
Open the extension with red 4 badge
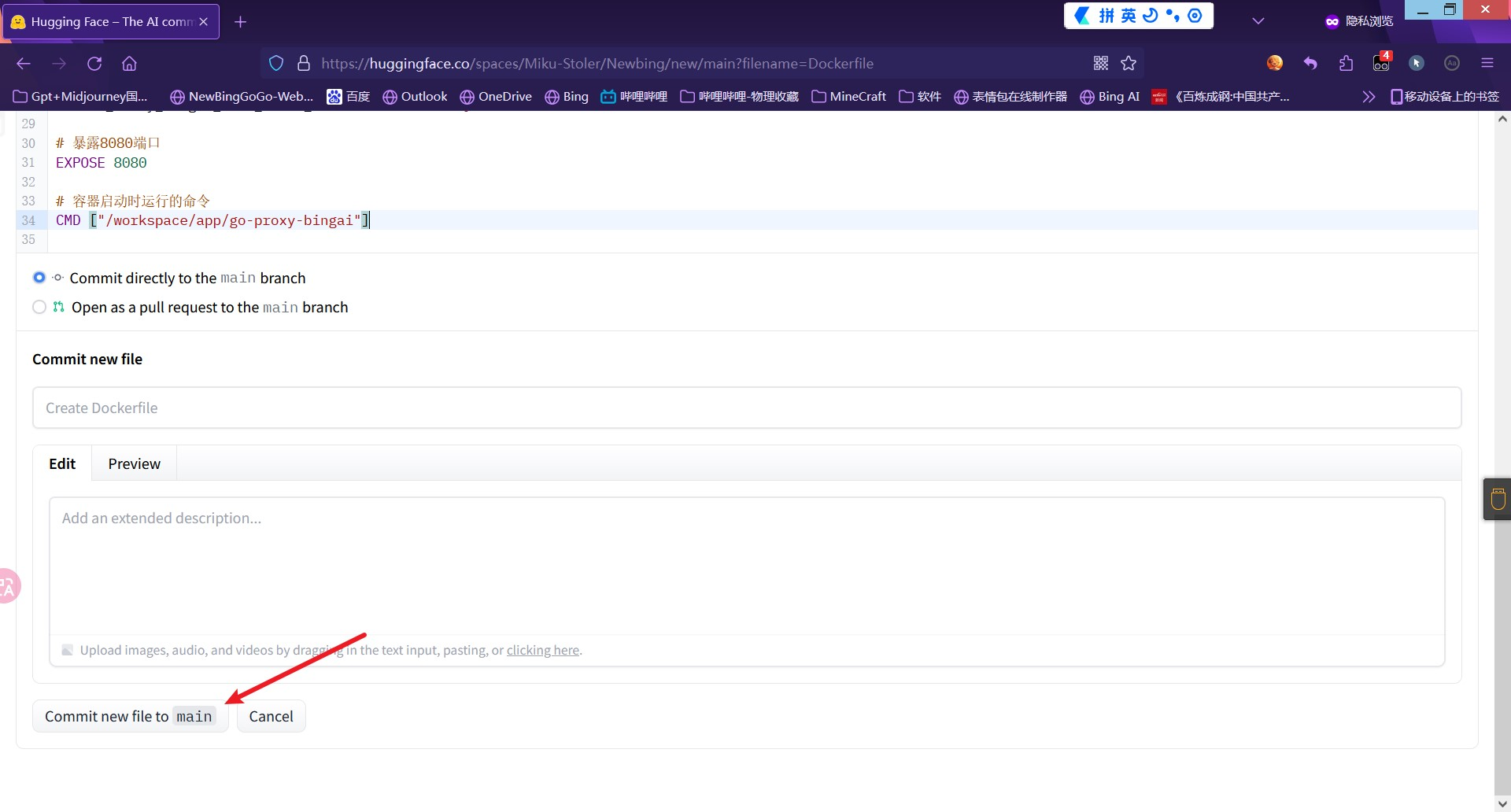pos(1382,62)
